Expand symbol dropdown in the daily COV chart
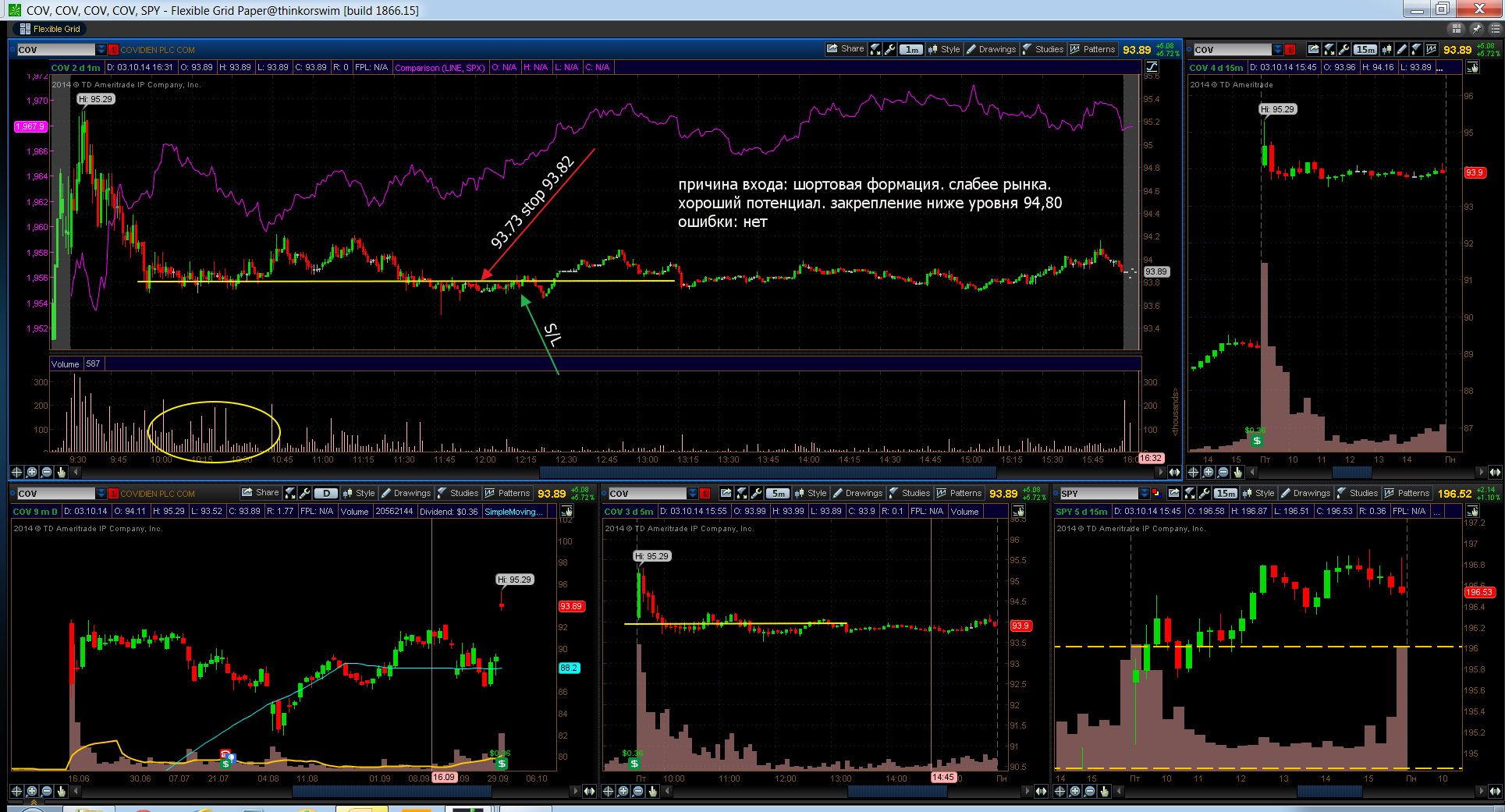Screen dimensions: 1505x812 coord(101,494)
